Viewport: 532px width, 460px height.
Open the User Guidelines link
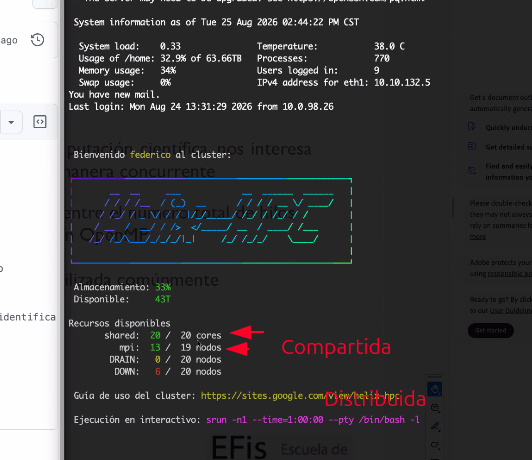point(511,310)
